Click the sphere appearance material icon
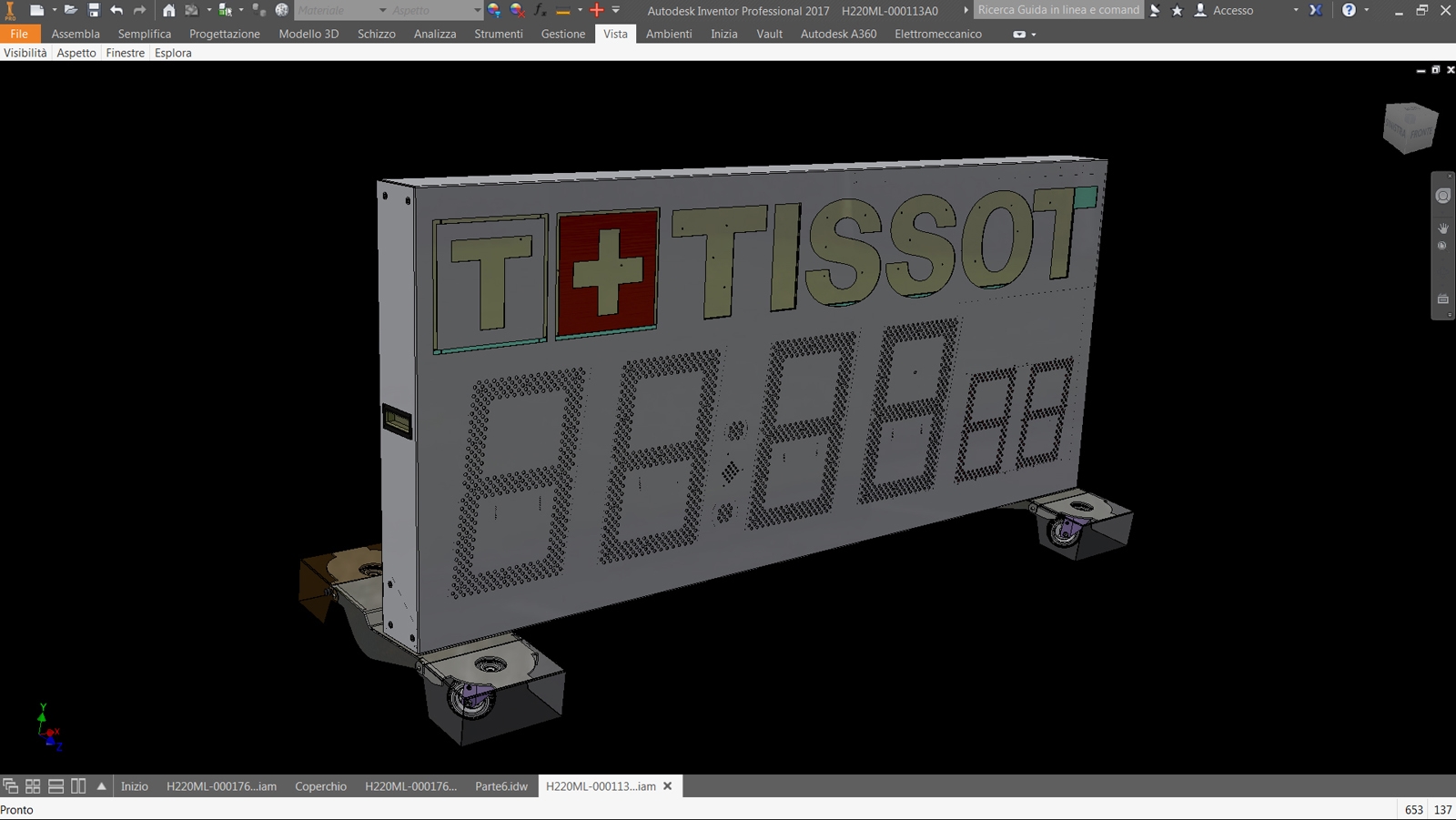 (282, 10)
